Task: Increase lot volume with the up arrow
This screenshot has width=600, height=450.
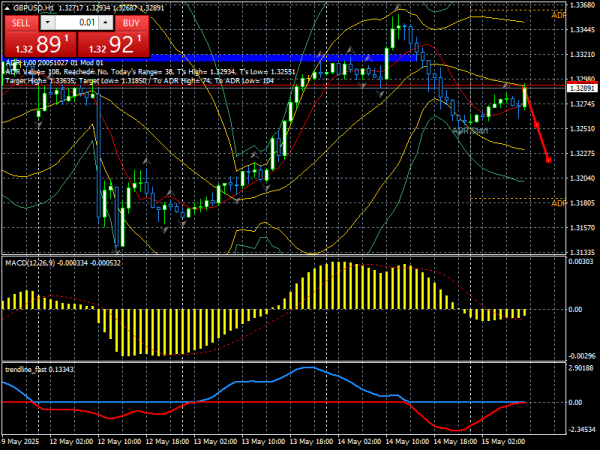Action: pyautogui.click(x=106, y=23)
